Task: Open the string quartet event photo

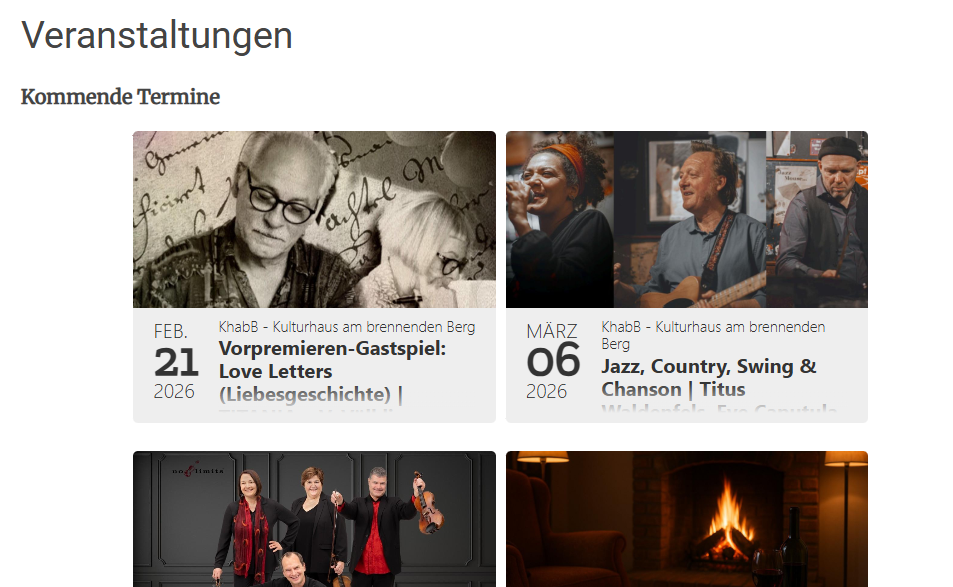Action: point(314,519)
